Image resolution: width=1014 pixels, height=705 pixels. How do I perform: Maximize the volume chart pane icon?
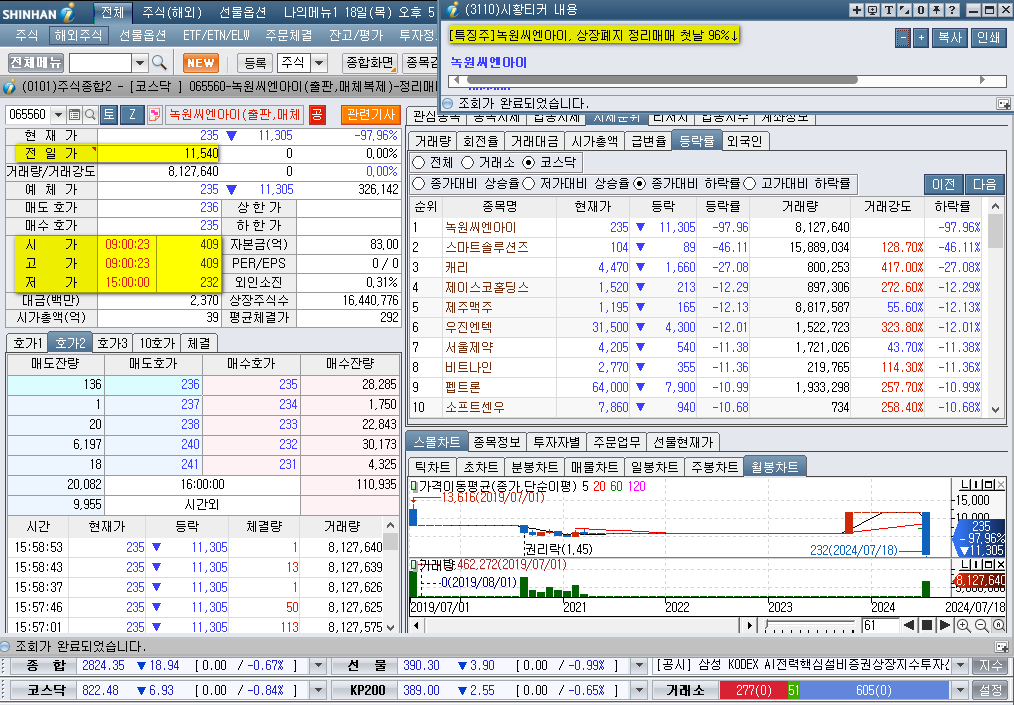(x=989, y=565)
